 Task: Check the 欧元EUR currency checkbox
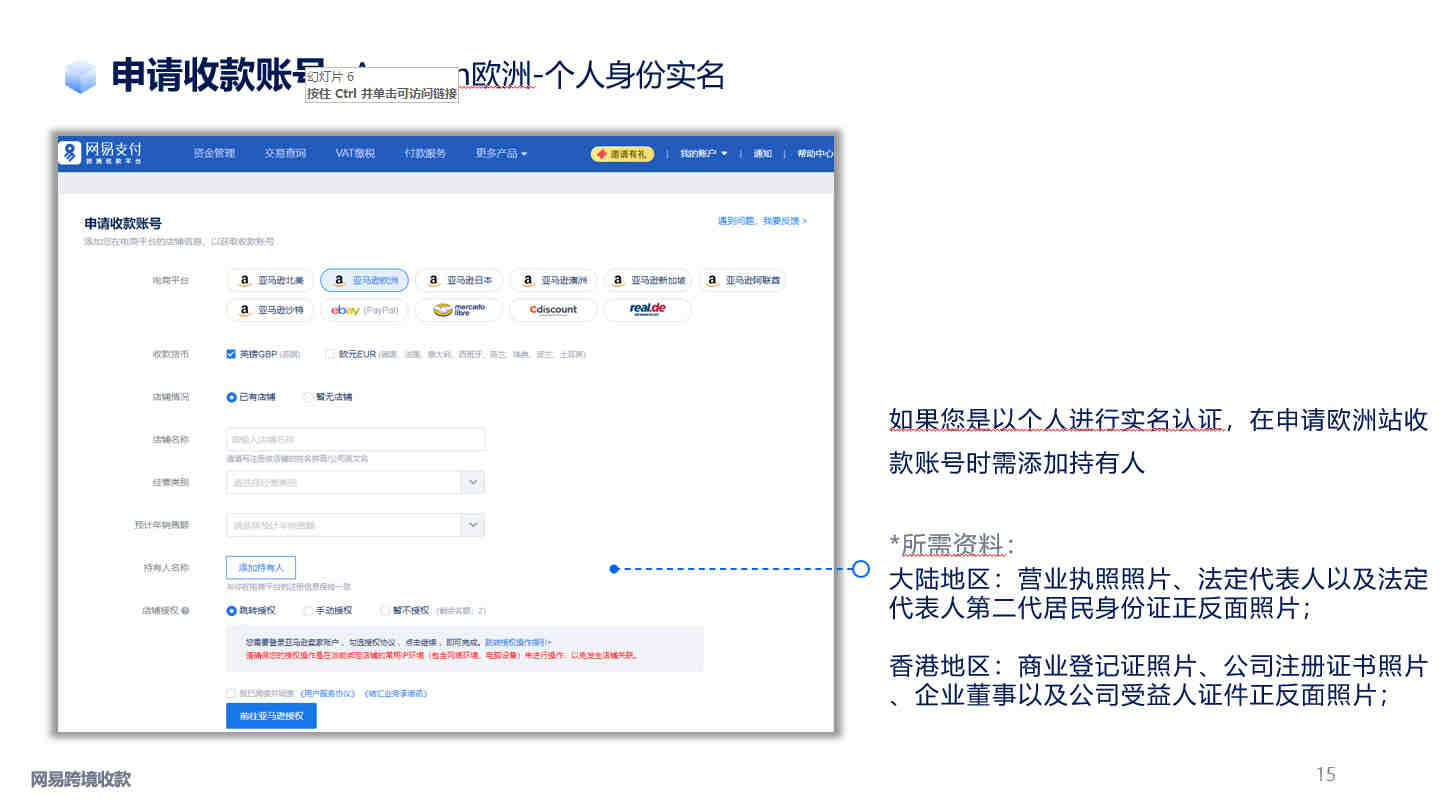(330, 354)
